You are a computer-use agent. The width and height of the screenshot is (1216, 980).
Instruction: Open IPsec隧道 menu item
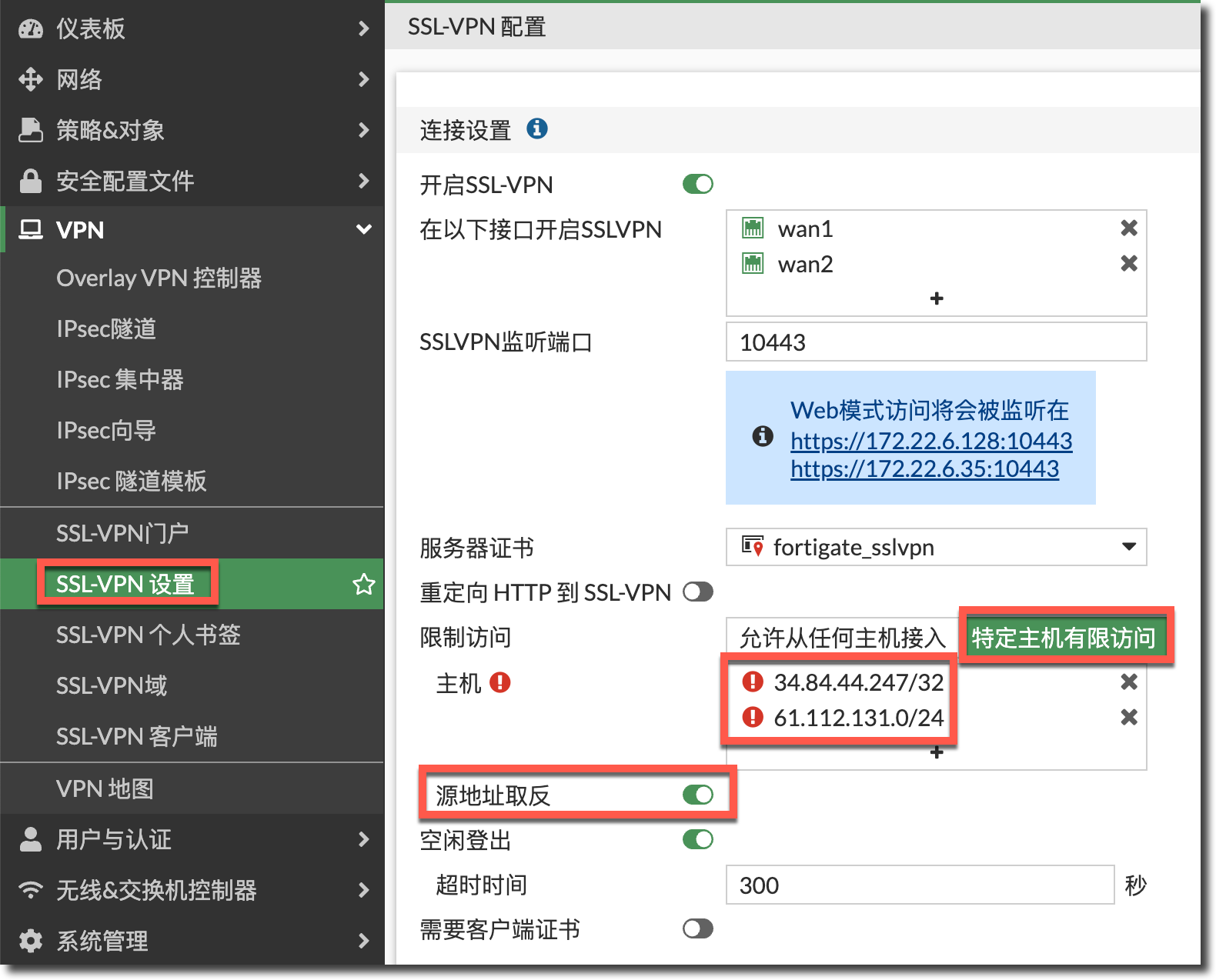(x=192, y=328)
